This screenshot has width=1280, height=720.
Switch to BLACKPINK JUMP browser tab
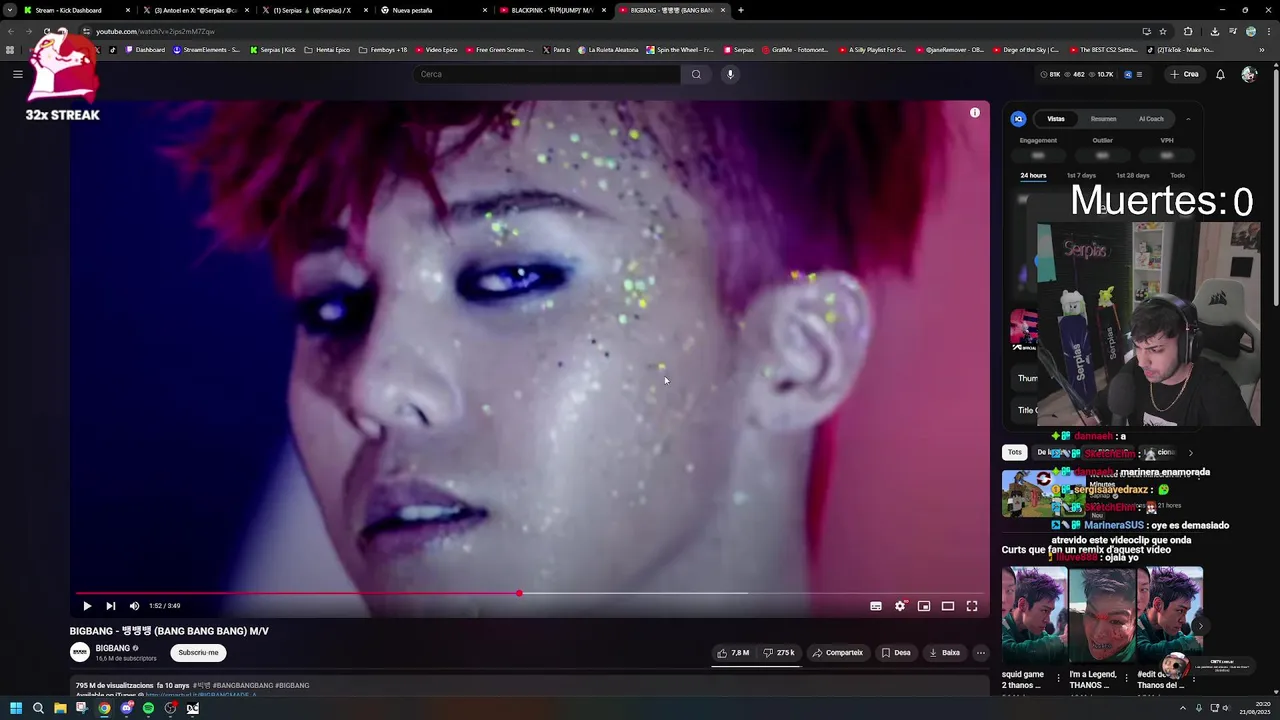(x=552, y=10)
